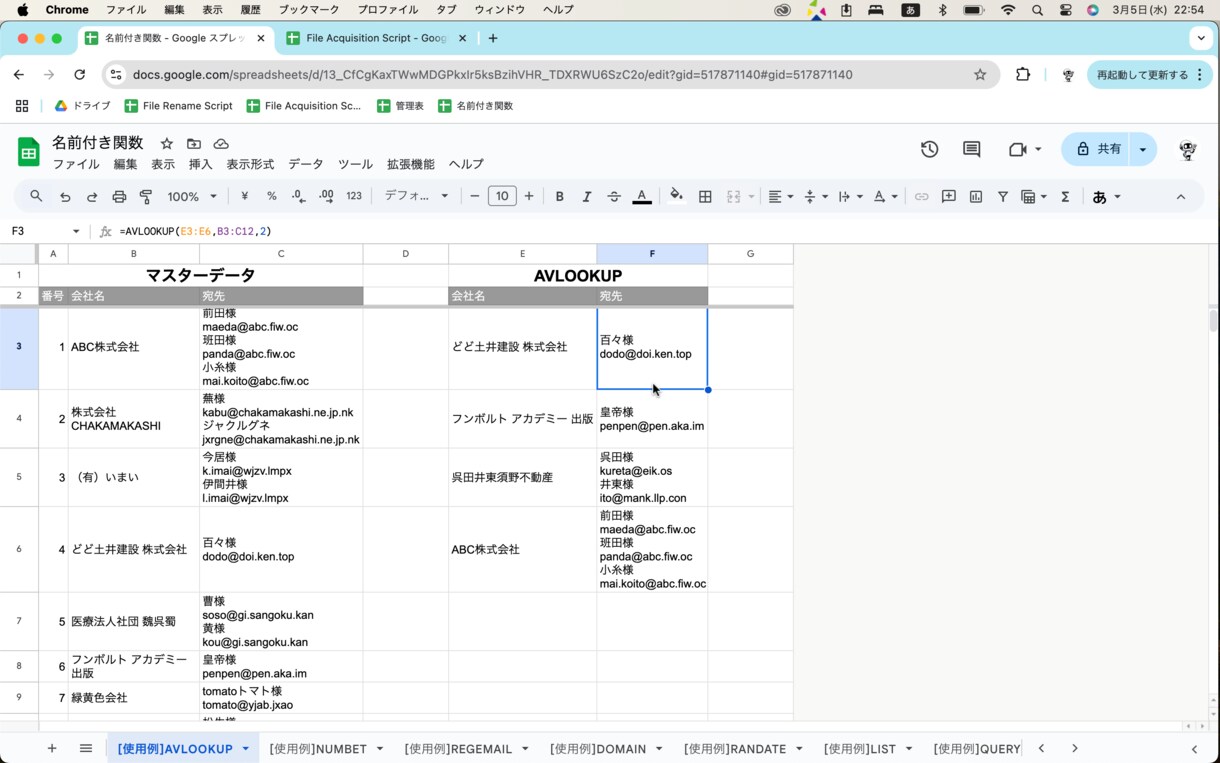Collapse the toolbar with the chevron
The image size is (1220, 763).
click(1181, 197)
